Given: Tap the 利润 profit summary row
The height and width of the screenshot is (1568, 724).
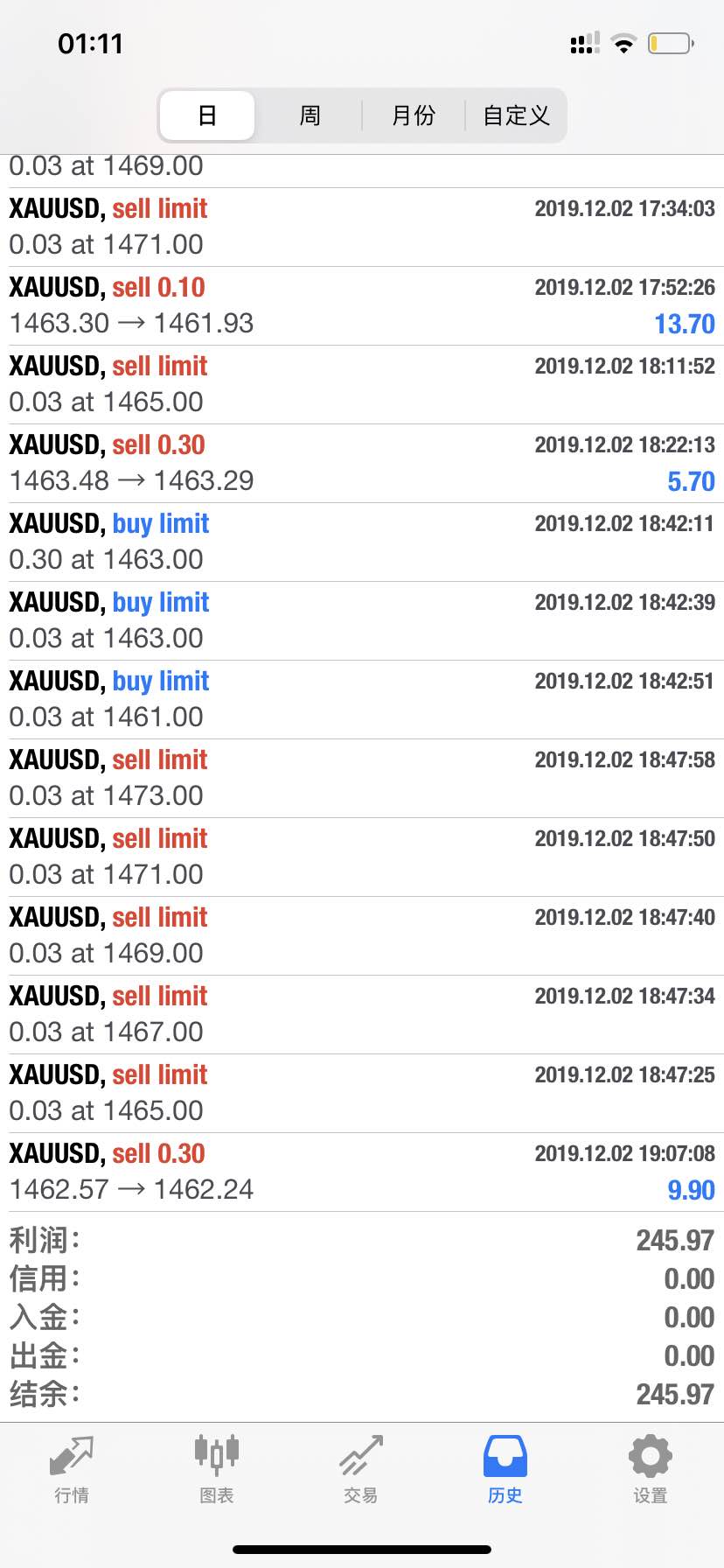Looking at the screenshot, I should point(362,1240).
